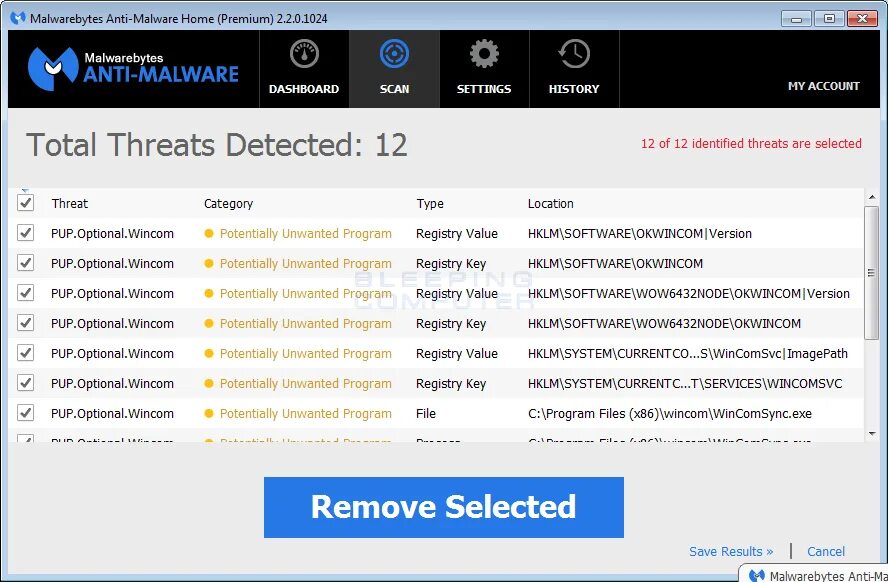The width and height of the screenshot is (888, 582).
Task: Open MY ACCOUNT
Action: click(x=823, y=86)
